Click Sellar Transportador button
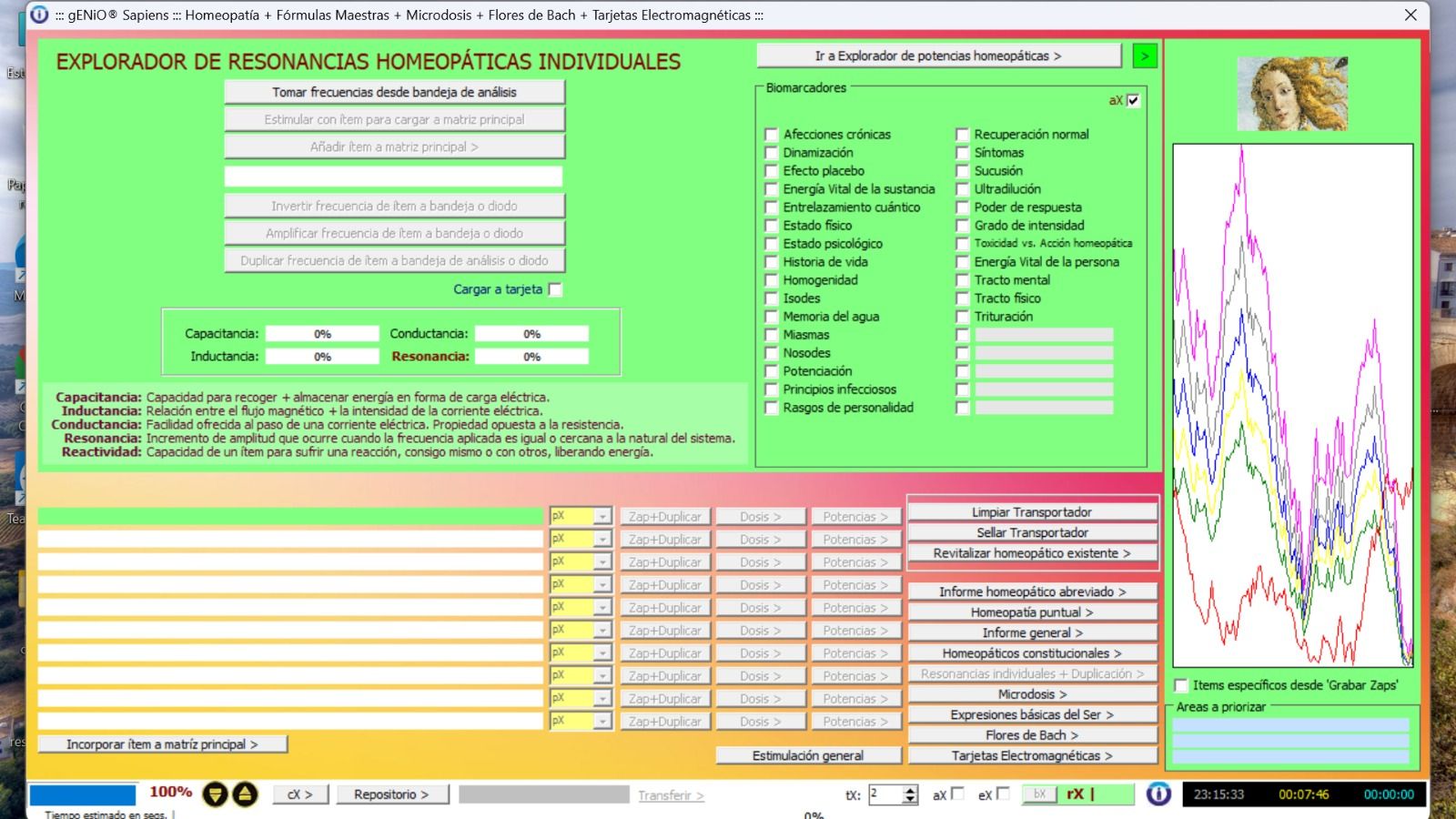1456x819 pixels. pos(1032,532)
